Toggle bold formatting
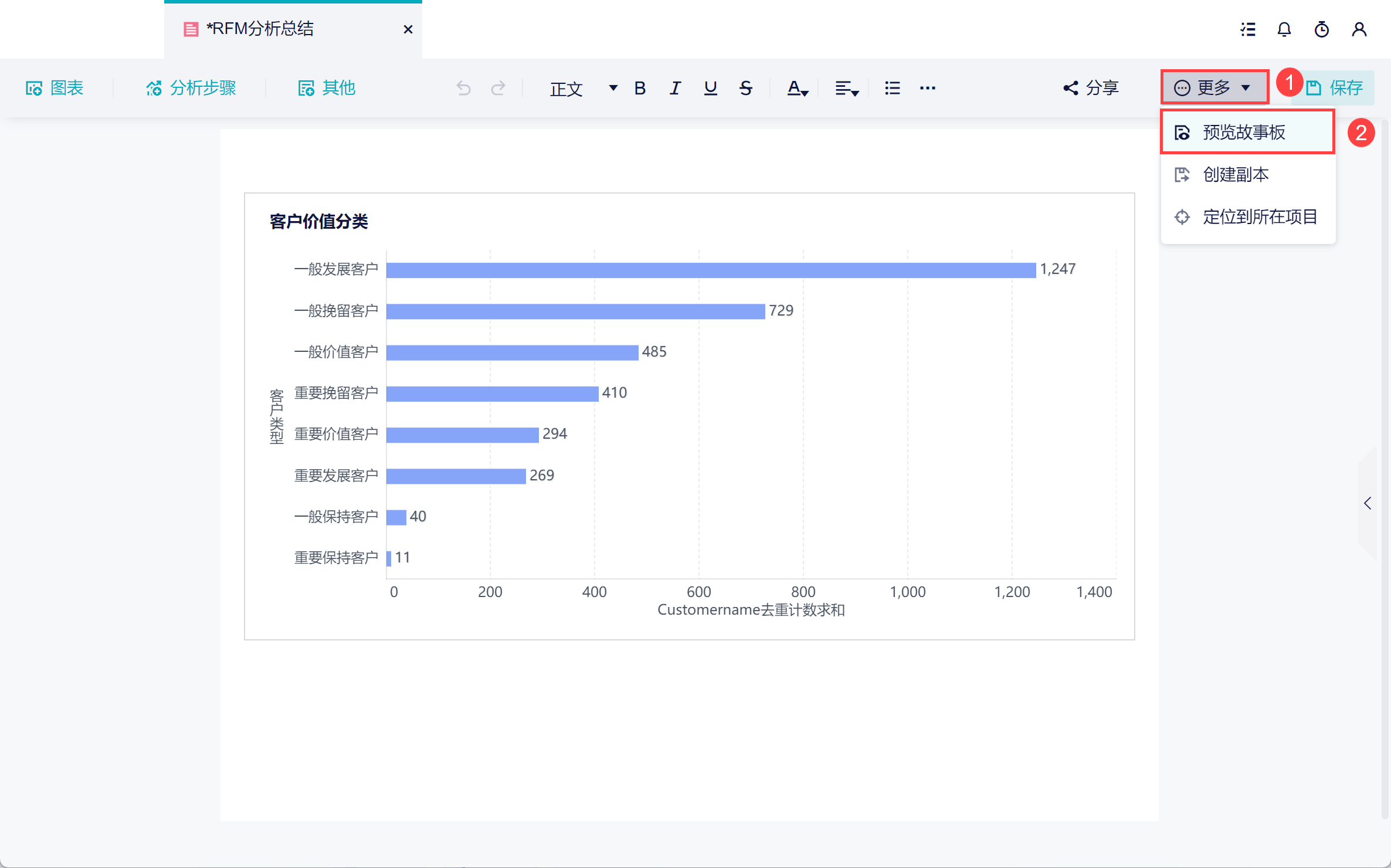Viewport: 1391px width, 868px height. 640,88
